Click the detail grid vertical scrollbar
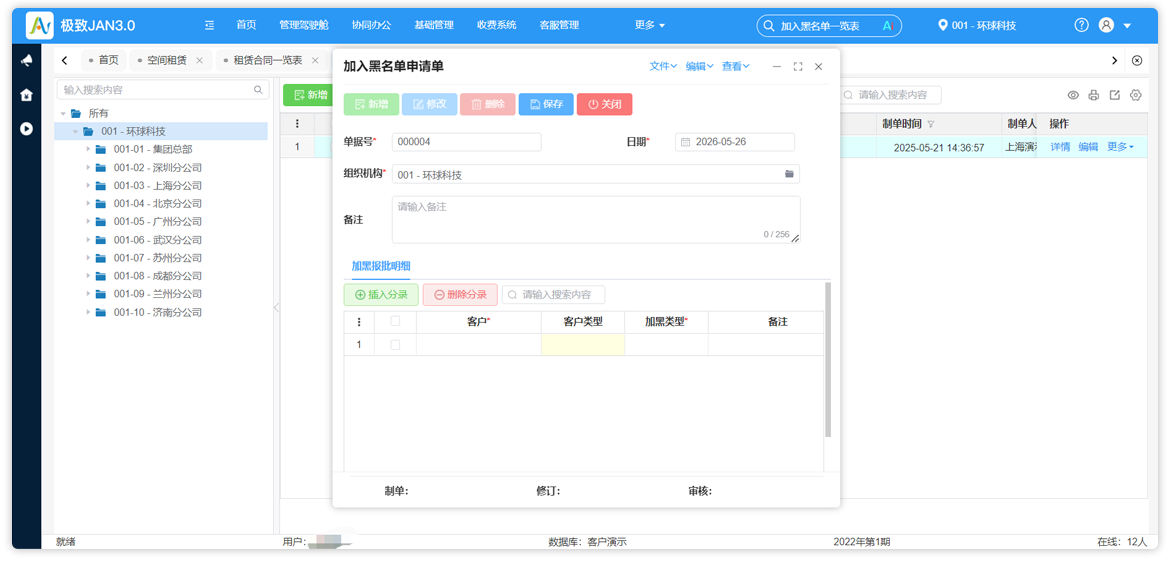The height and width of the screenshot is (564, 1175). tap(827, 360)
